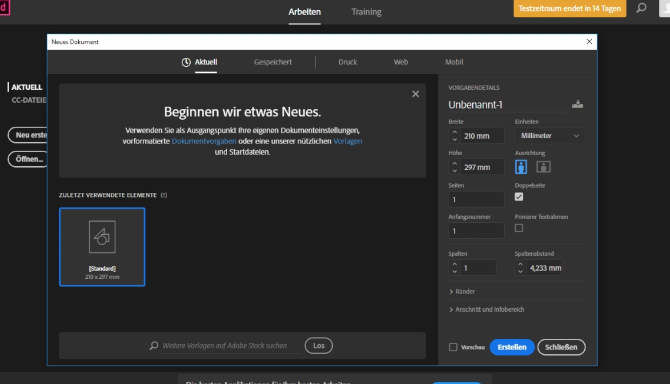Click the Neu erstellen button in background
The height and width of the screenshot is (384, 670).
[x=28, y=135]
